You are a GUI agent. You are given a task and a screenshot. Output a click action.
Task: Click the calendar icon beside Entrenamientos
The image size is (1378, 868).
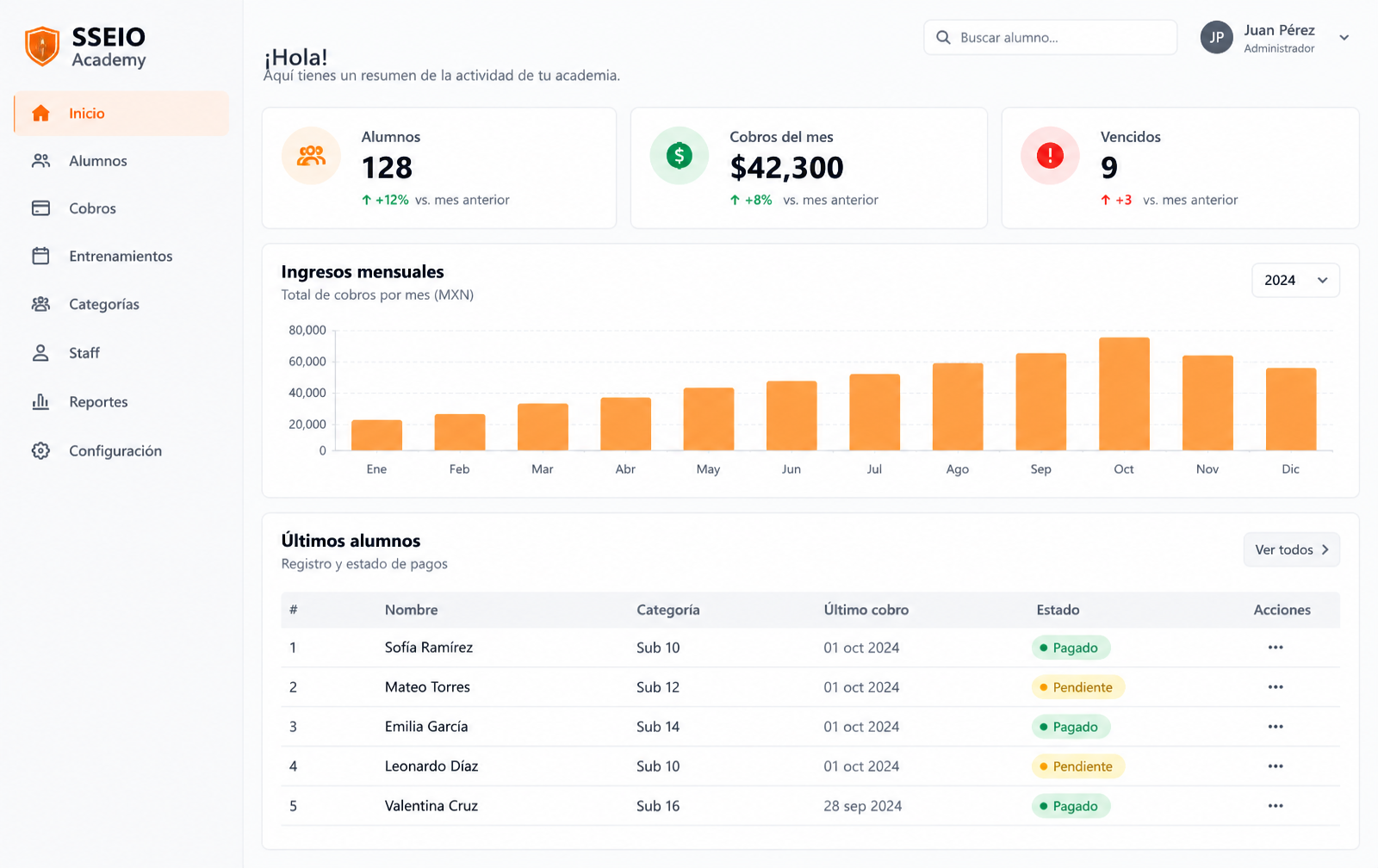click(40, 256)
